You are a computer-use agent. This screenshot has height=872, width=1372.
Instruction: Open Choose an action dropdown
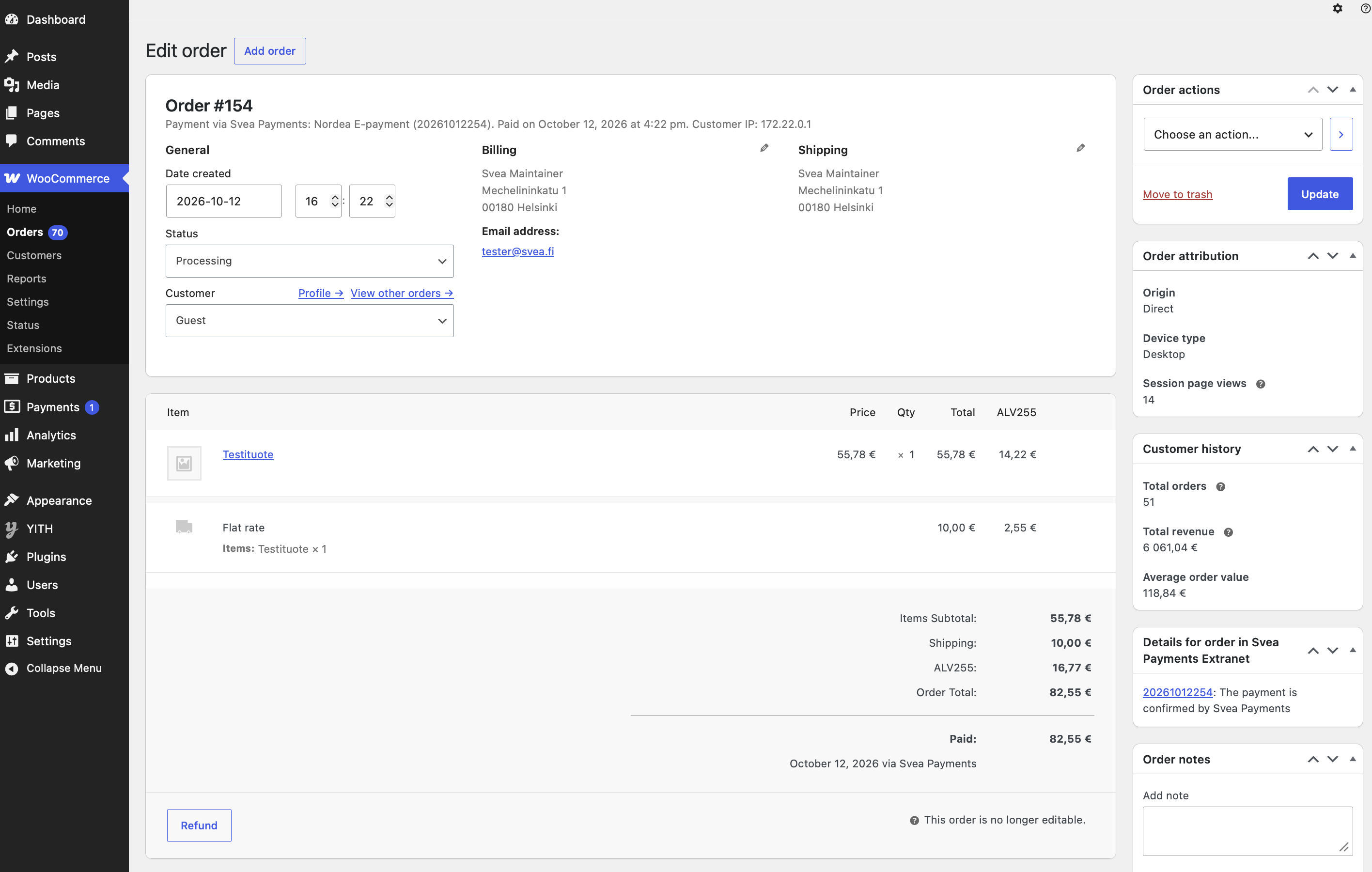pos(1232,134)
